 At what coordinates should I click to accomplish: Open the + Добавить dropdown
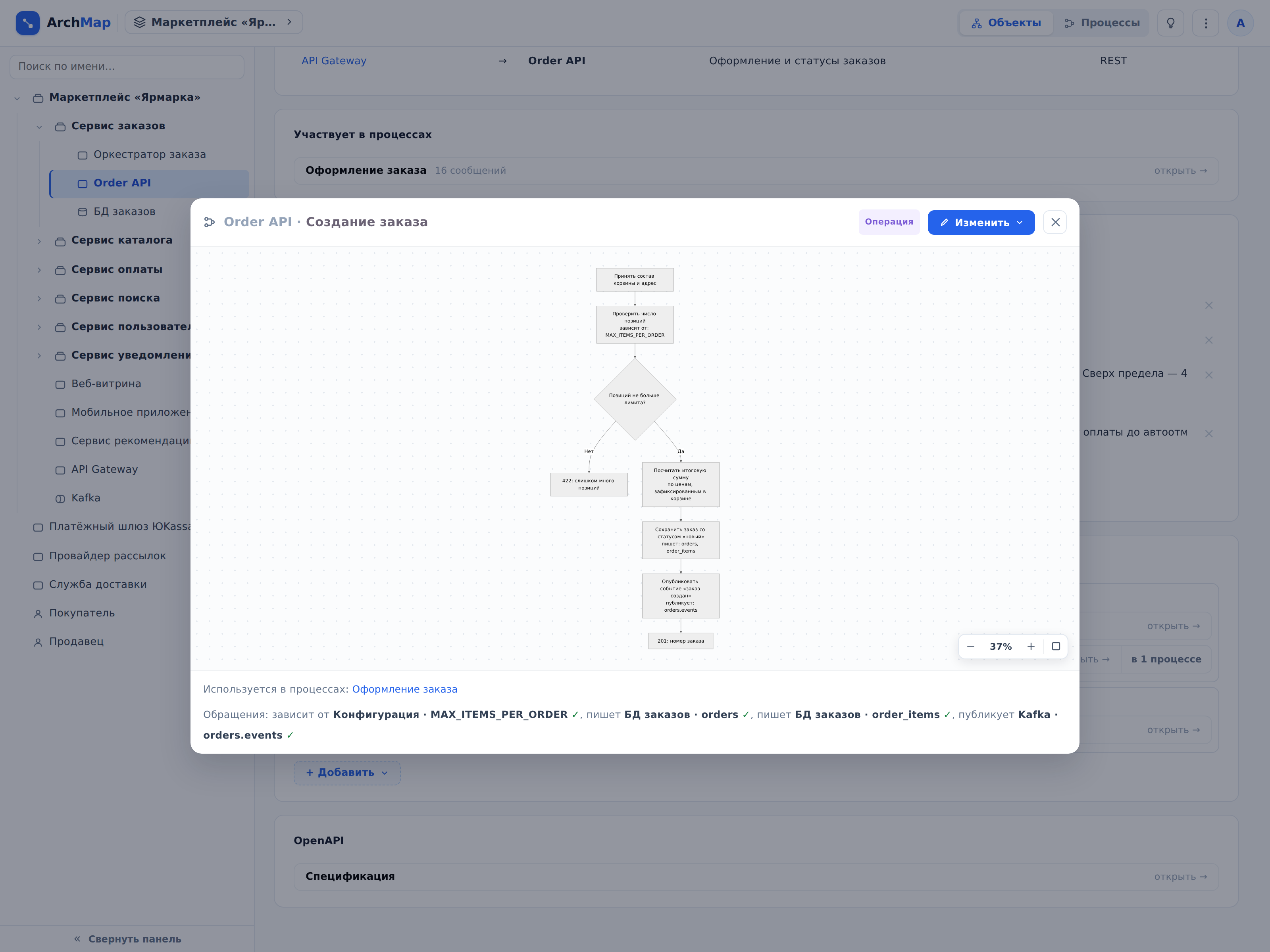(x=347, y=772)
